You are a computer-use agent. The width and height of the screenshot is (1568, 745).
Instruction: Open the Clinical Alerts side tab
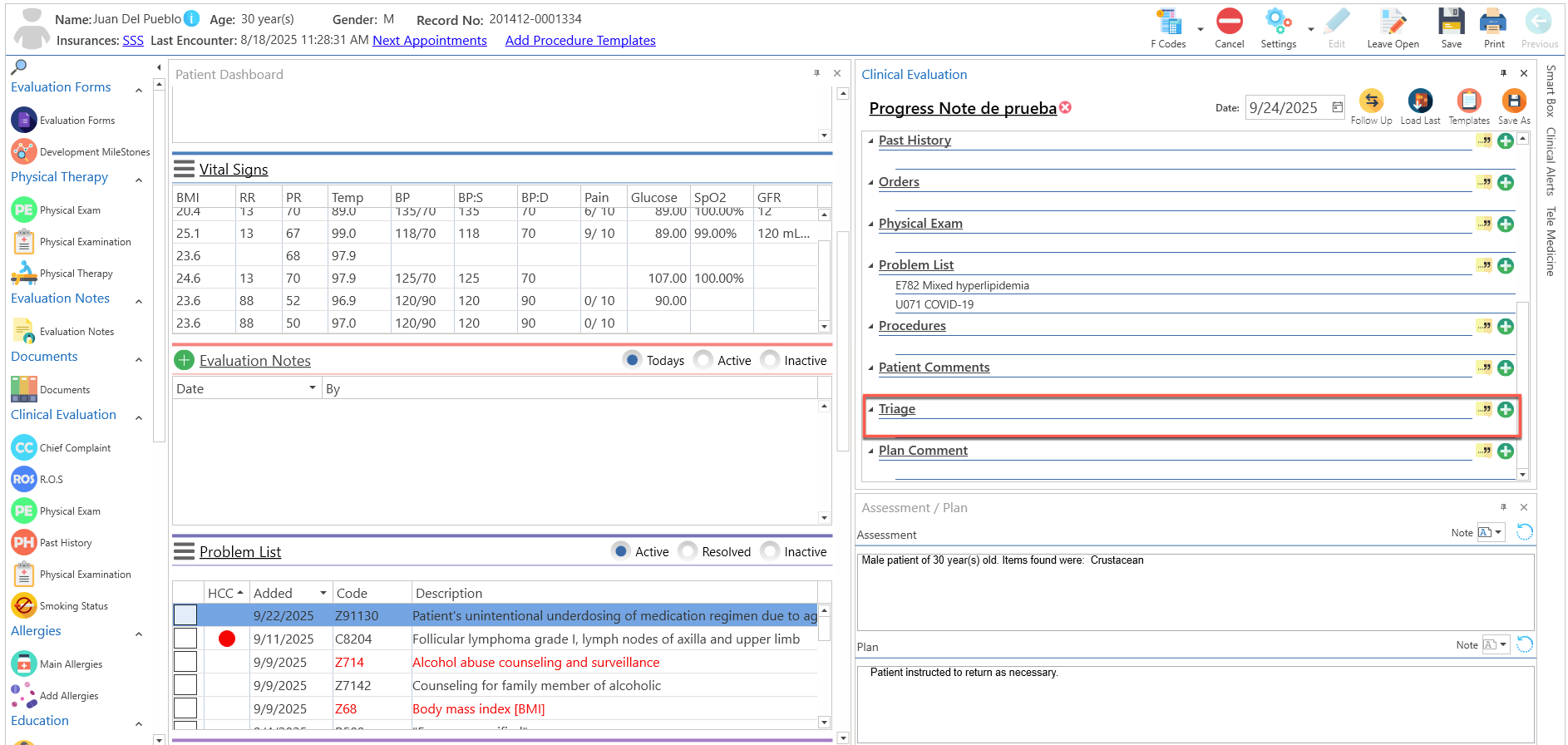pyautogui.click(x=1551, y=161)
